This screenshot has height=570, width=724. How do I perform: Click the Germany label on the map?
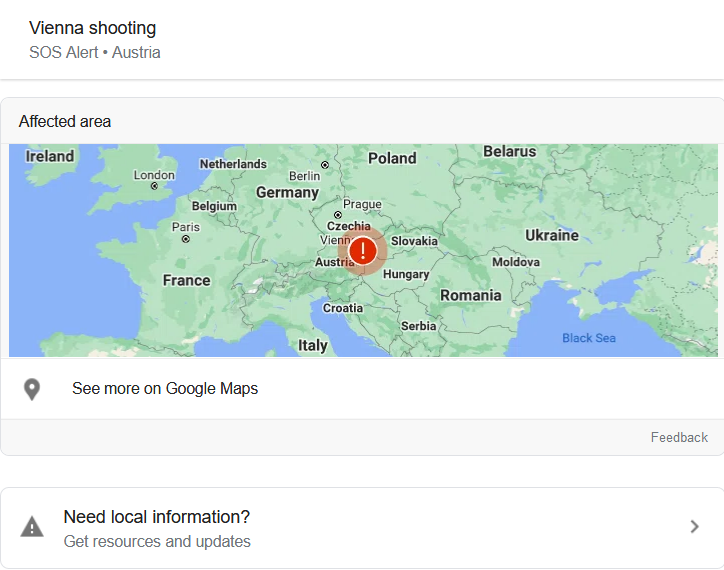tap(287, 192)
